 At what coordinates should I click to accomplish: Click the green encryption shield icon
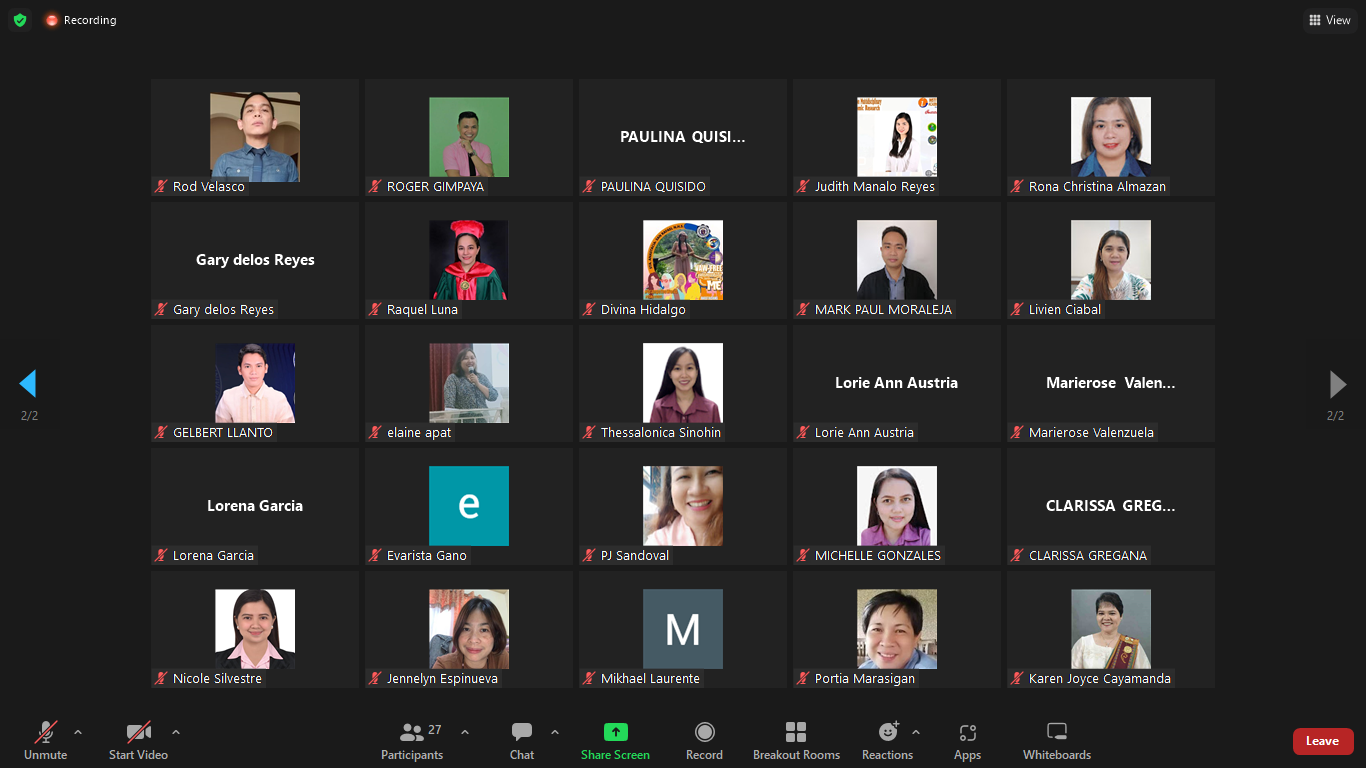[x=20, y=20]
